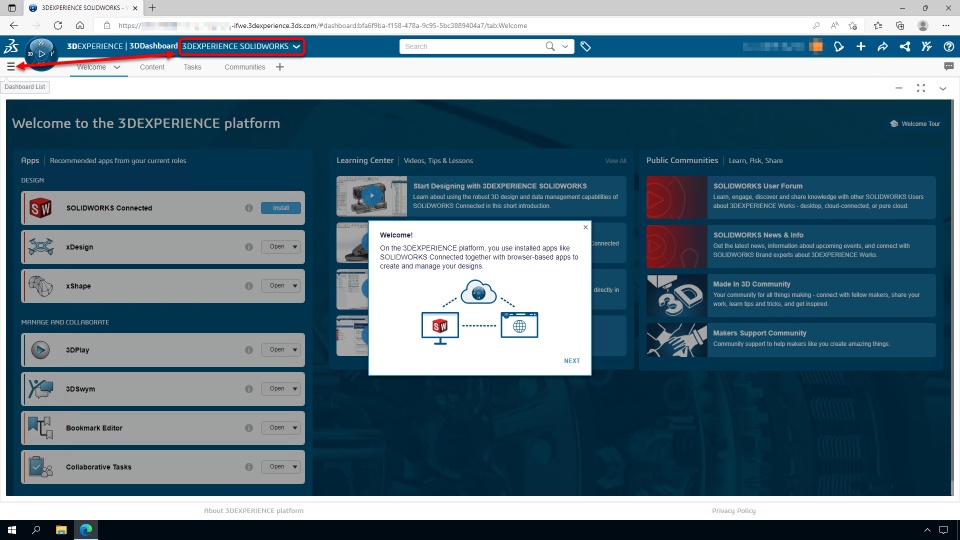
Task: Open About 3DEXPERIENCE platform link
Action: 253,511
